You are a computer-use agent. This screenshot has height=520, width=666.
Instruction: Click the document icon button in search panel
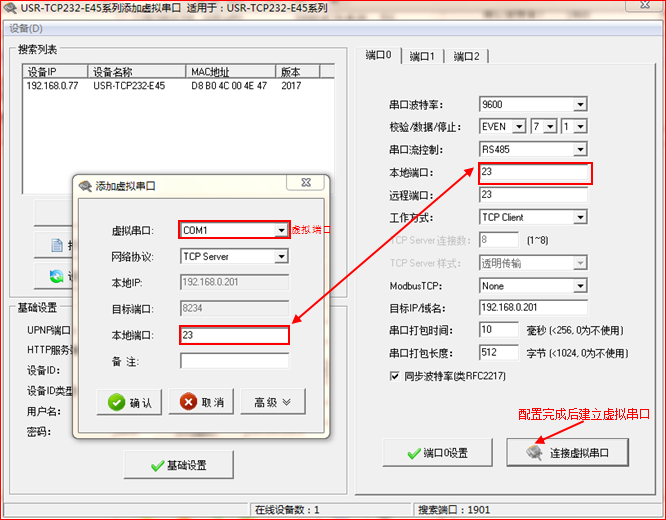coord(57,245)
